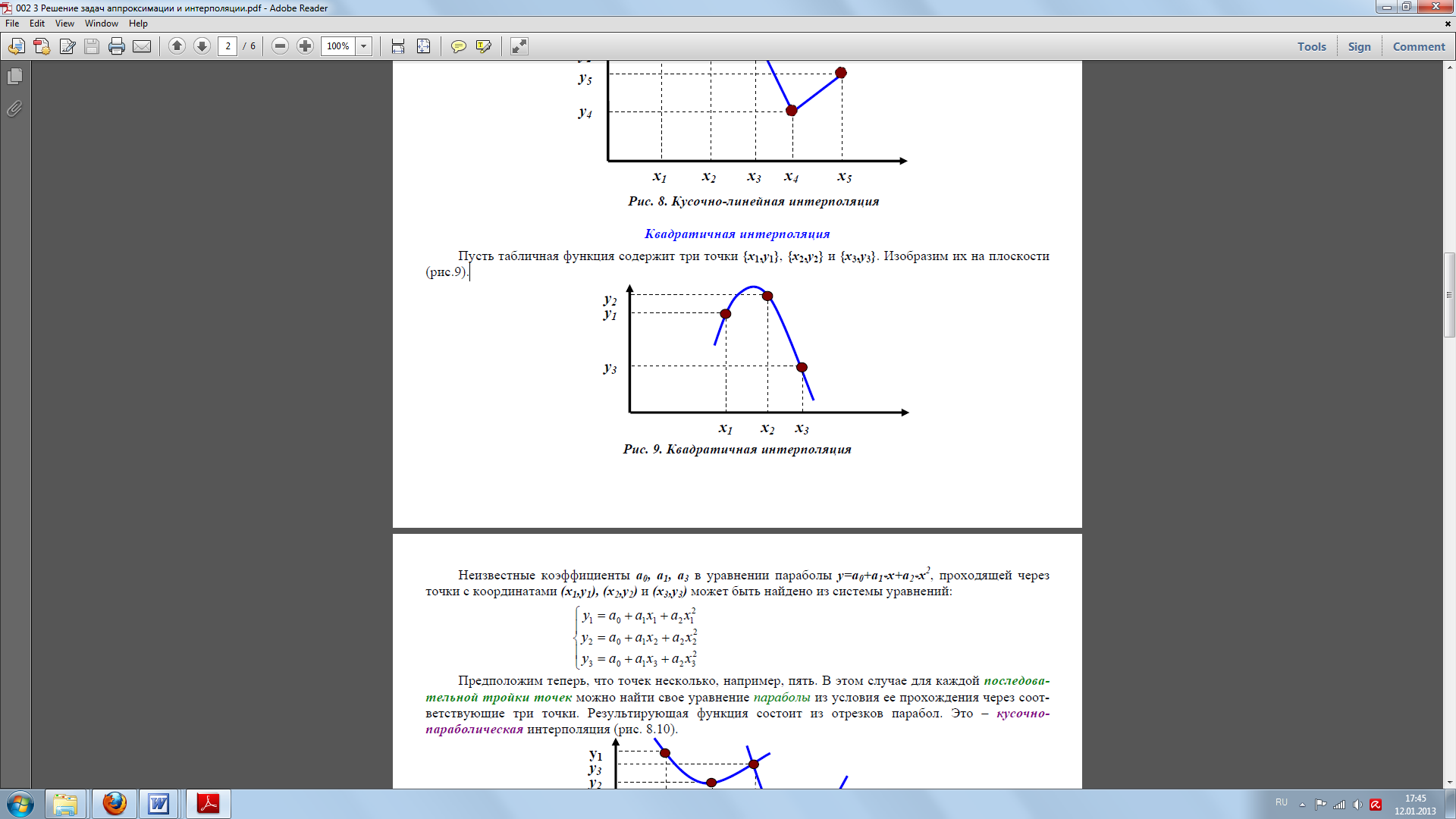This screenshot has width=1456, height=819.
Task: Click the Print icon
Action: 116,46
